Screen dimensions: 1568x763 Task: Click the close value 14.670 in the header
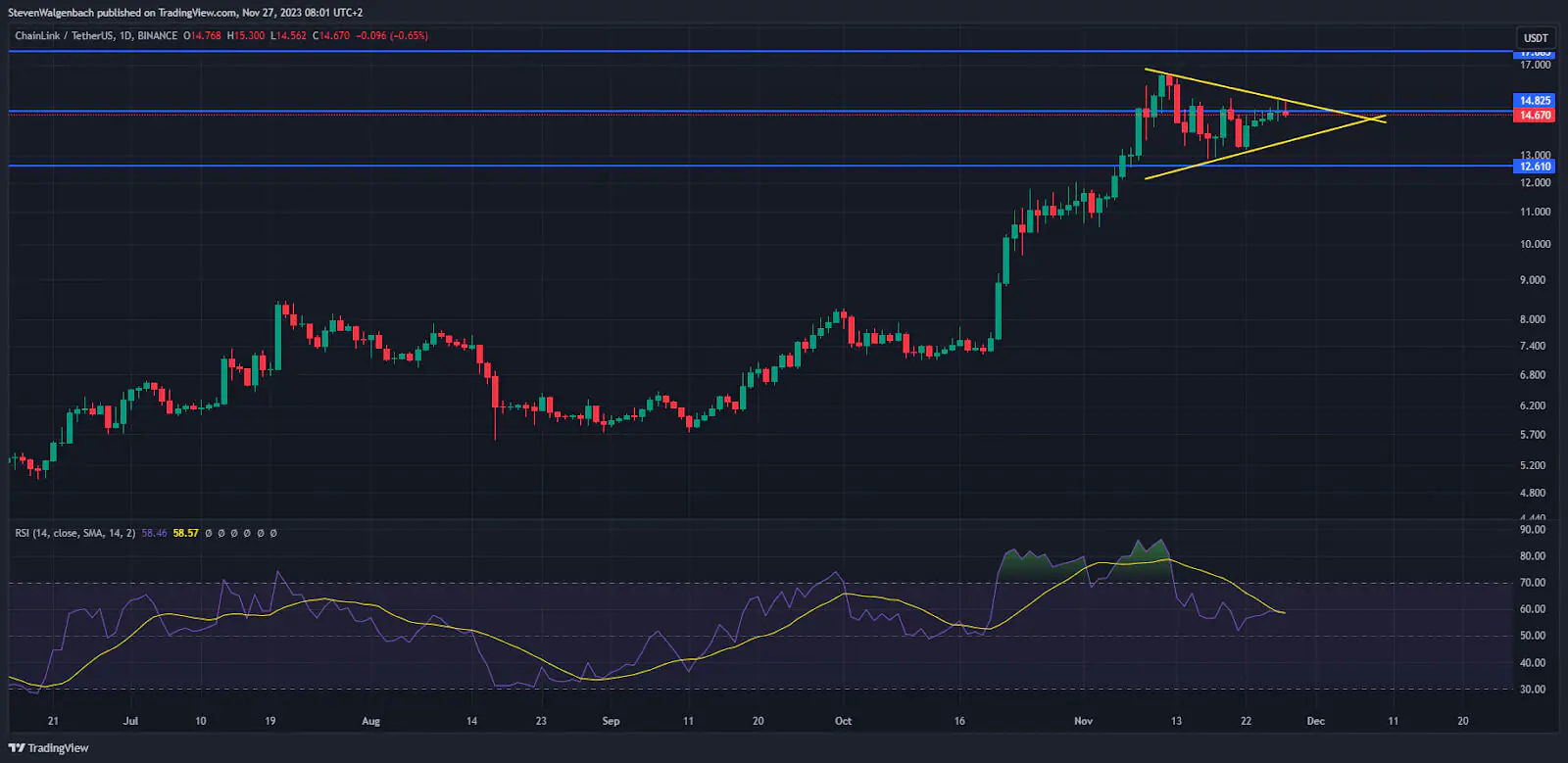pyautogui.click(x=334, y=36)
